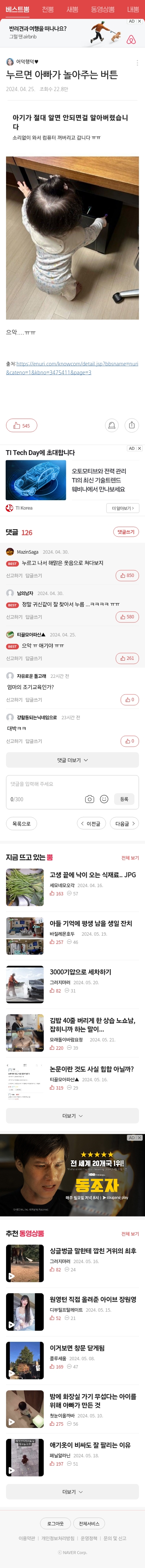Open the emoji picker in comment box
The height and width of the screenshot is (1568, 145).
[x=104, y=799]
